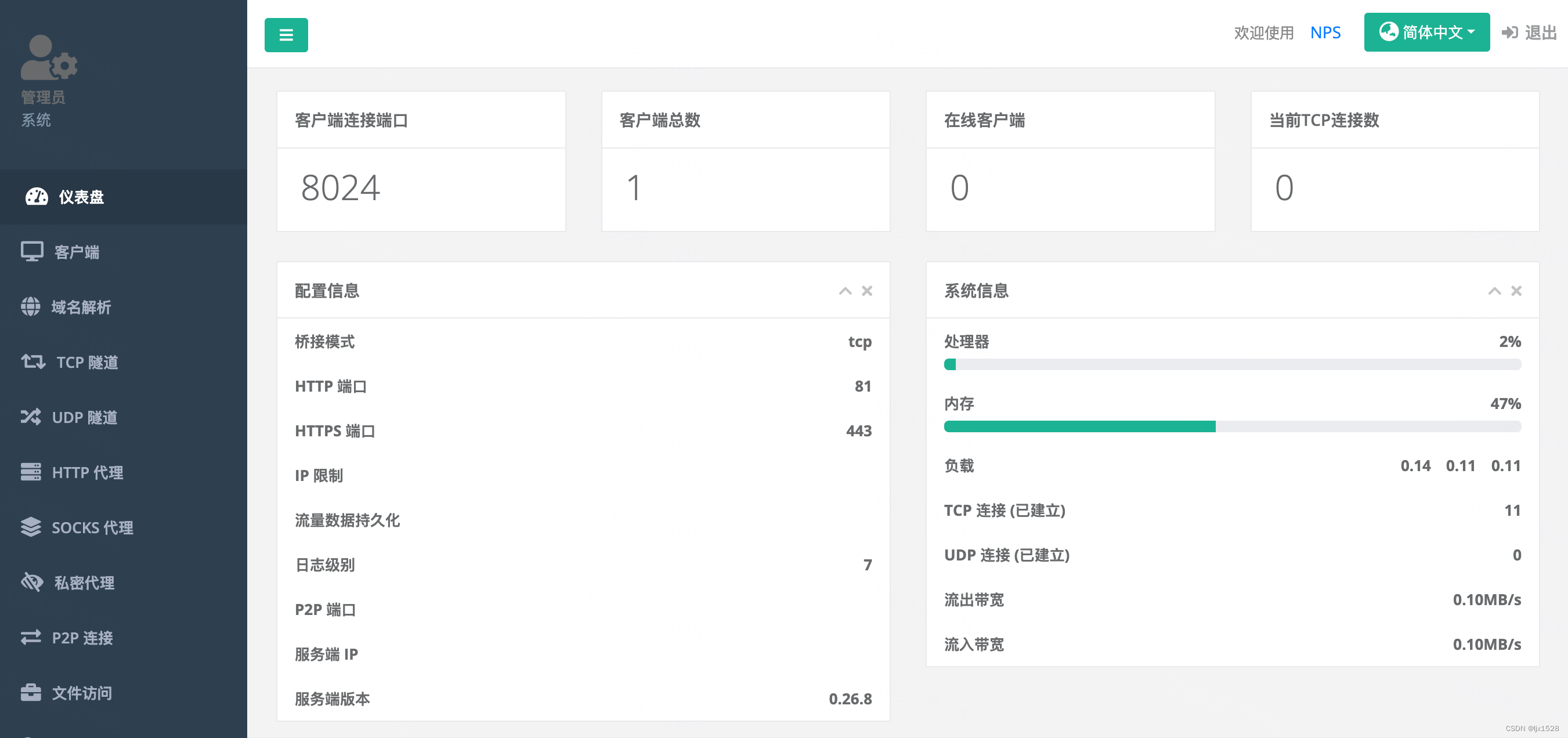Screen dimensions: 1568x738
Task: Open the TCP 隧道 menu item
Action: (124, 362)
